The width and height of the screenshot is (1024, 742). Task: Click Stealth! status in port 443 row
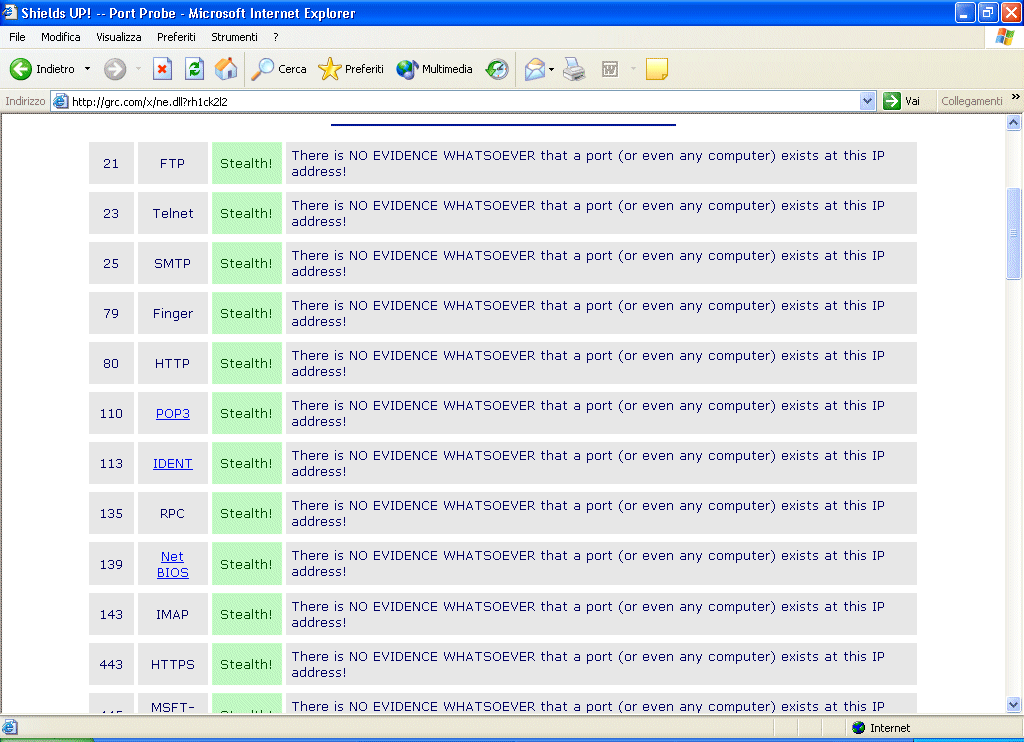[x=246, y=664]
